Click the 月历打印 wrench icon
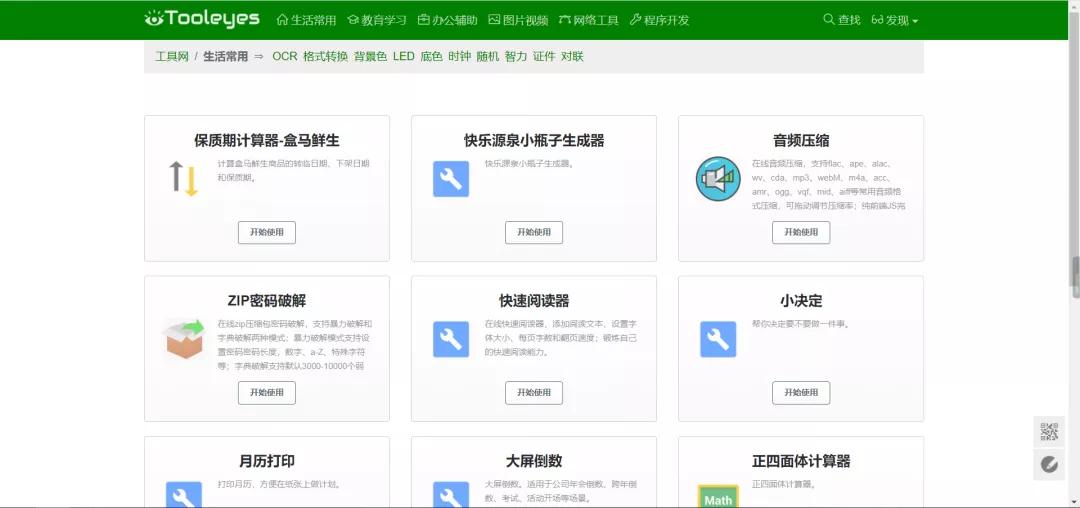Screen dimensions: 1080x508 [x=184, y=494]
